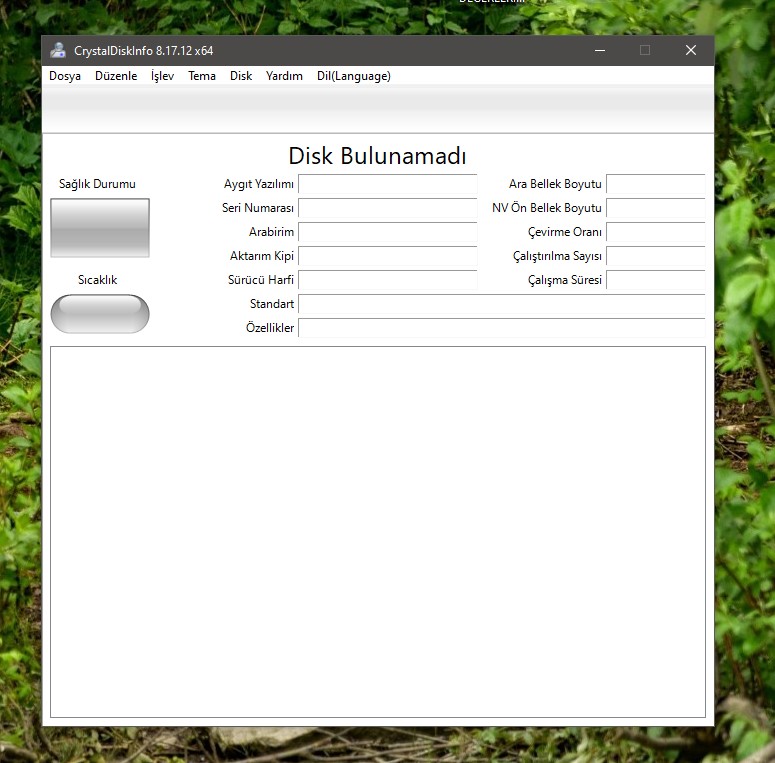Viewport: 775px width, 763px height.
Task: Click the Sağlık Durumu label
Action: point(97,184)
